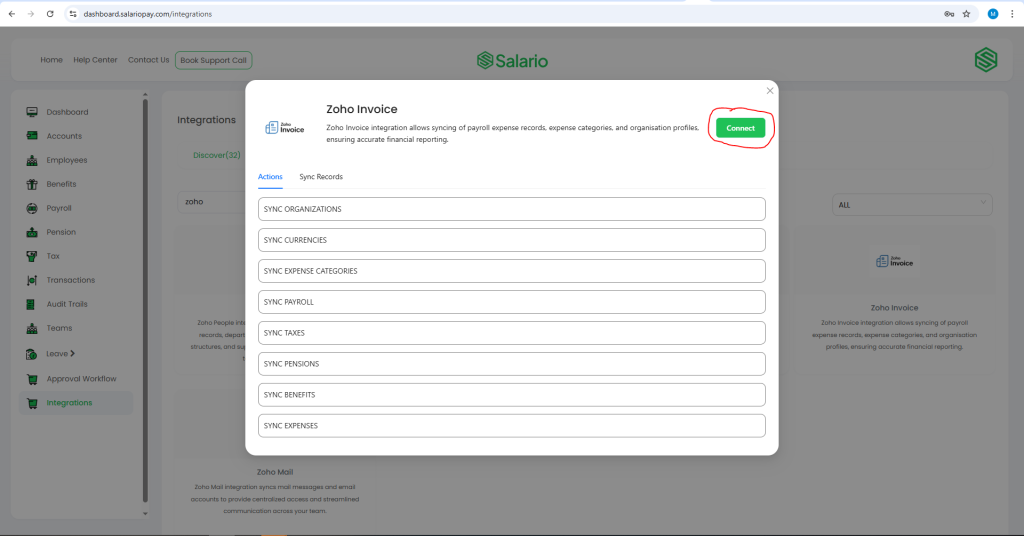Click the Accounts sidebar icon
The width and height of the screenshot is (1024, 536).
coord(31,136)
